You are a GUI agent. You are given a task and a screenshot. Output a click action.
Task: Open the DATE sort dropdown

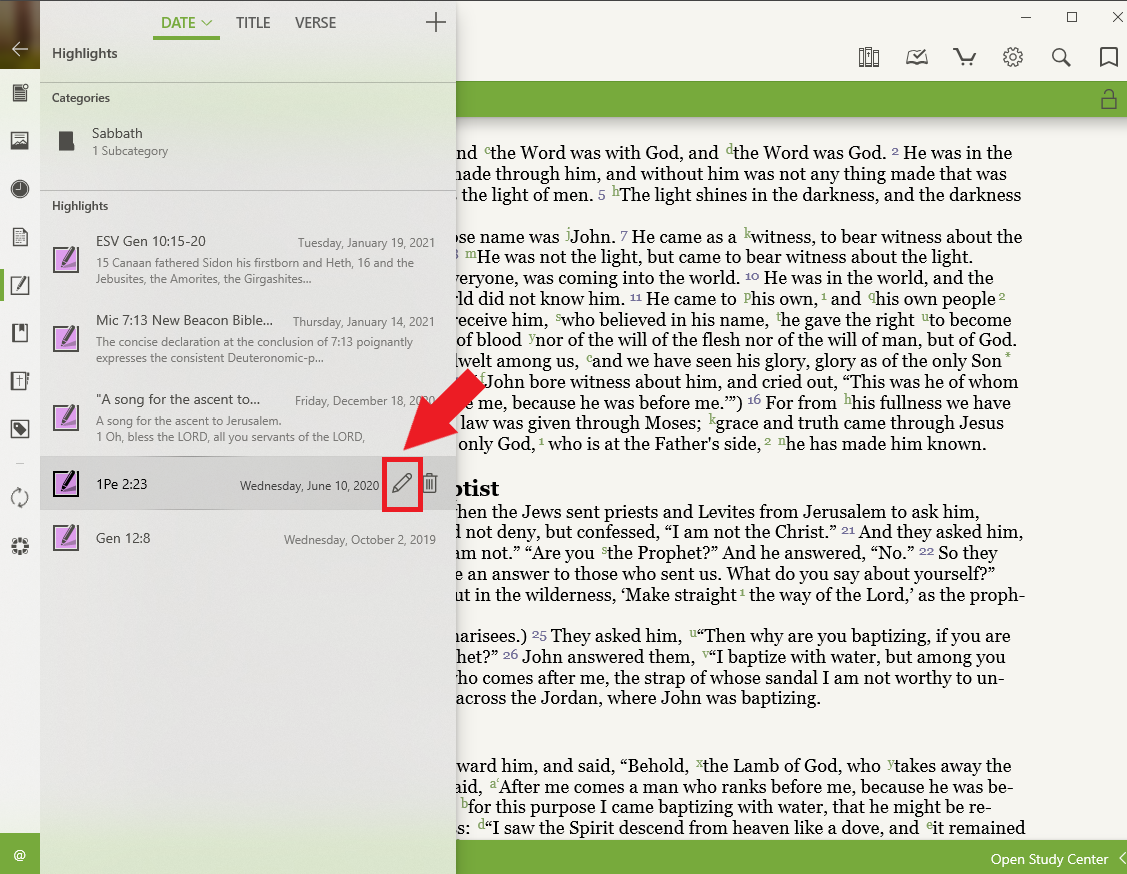pyautogui.click(x=186, y=23)
